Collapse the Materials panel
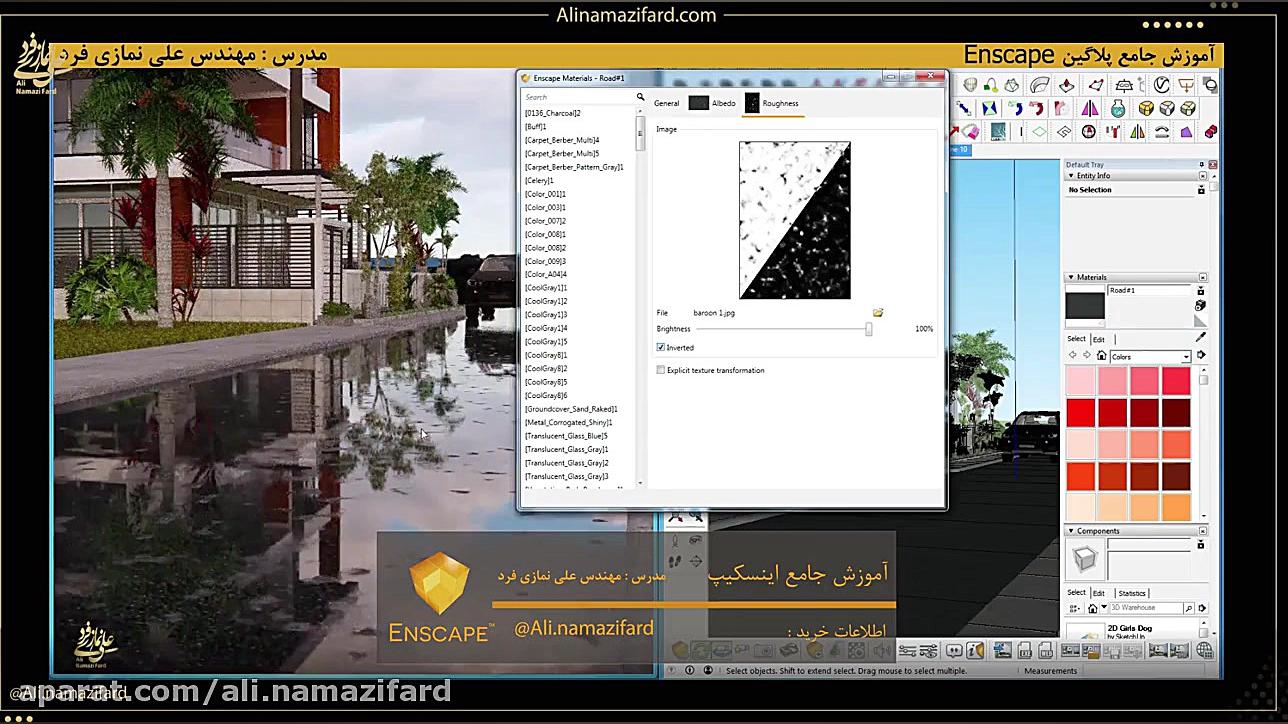 1071,277
